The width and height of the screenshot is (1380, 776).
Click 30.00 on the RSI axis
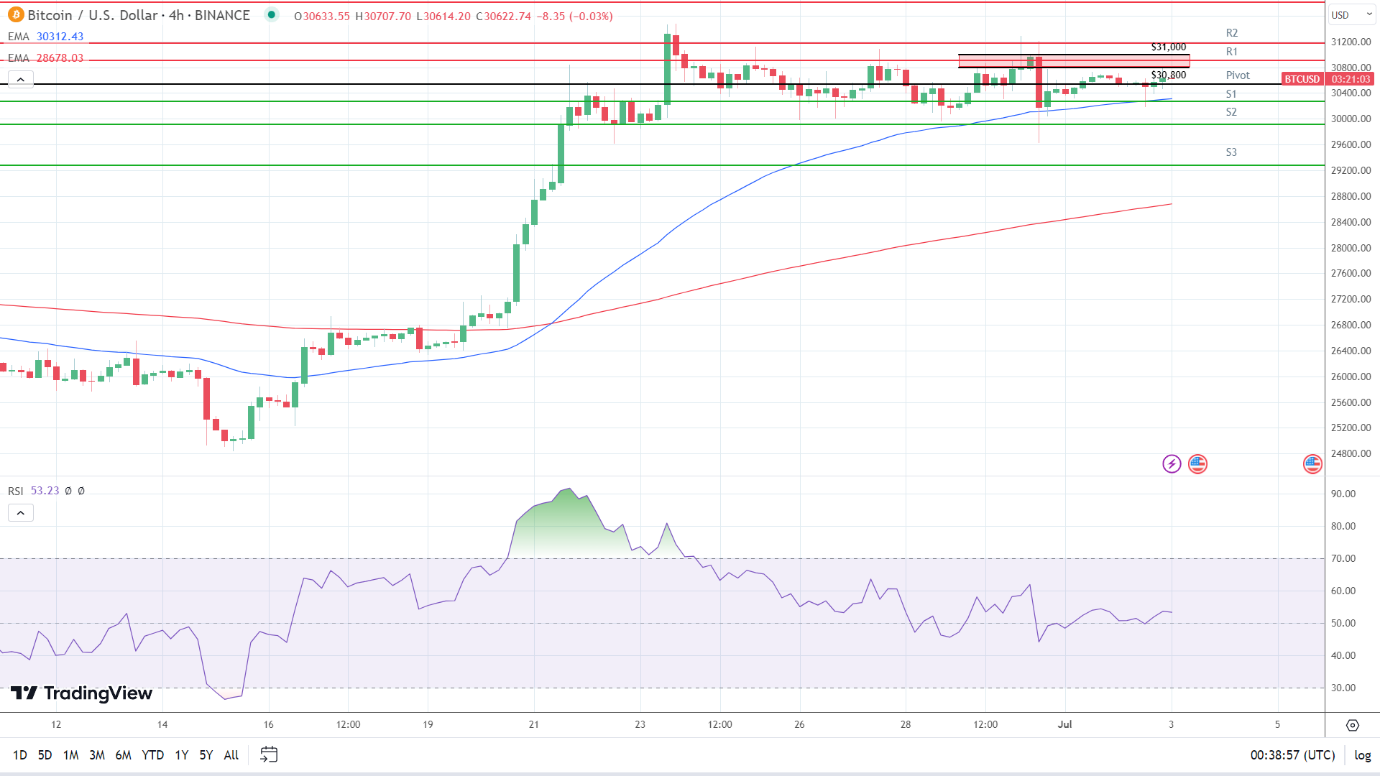pyautogui.click(x=1345, y=688)
